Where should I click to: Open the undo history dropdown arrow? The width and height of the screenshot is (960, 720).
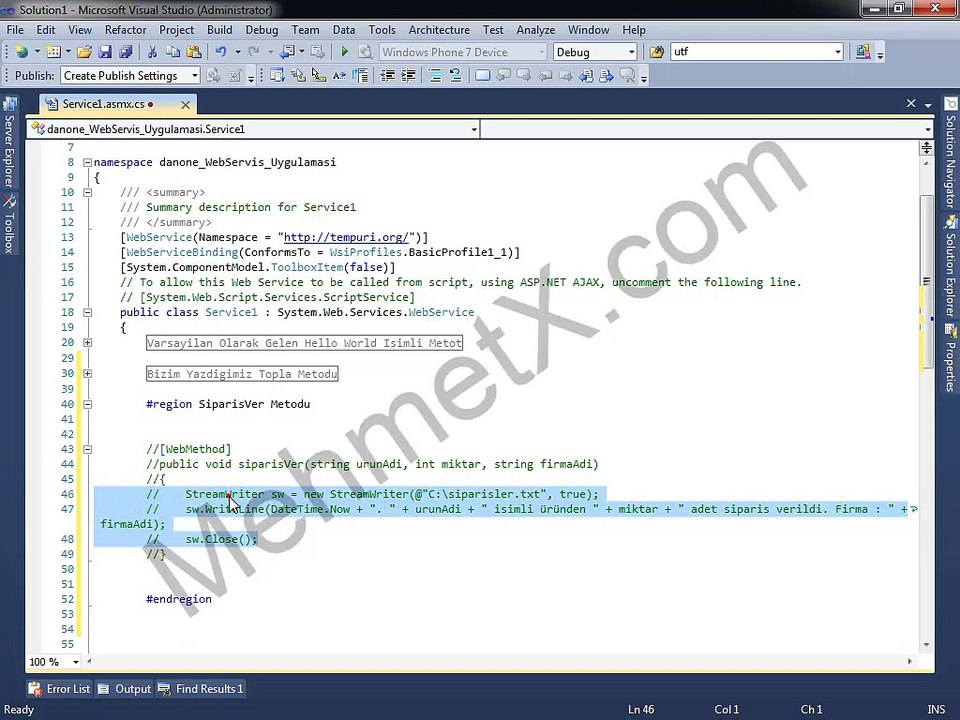[x=238, y=52]
